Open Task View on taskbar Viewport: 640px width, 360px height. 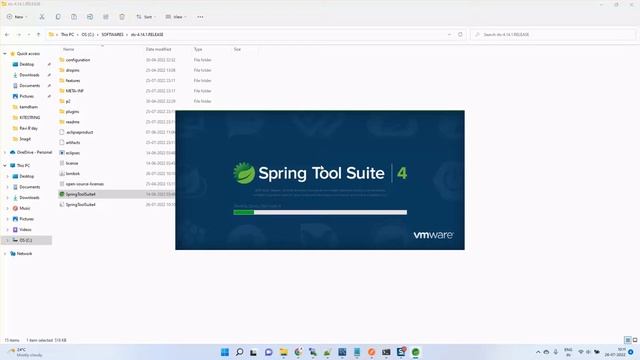pyautogui.click(x=254, y=352)
